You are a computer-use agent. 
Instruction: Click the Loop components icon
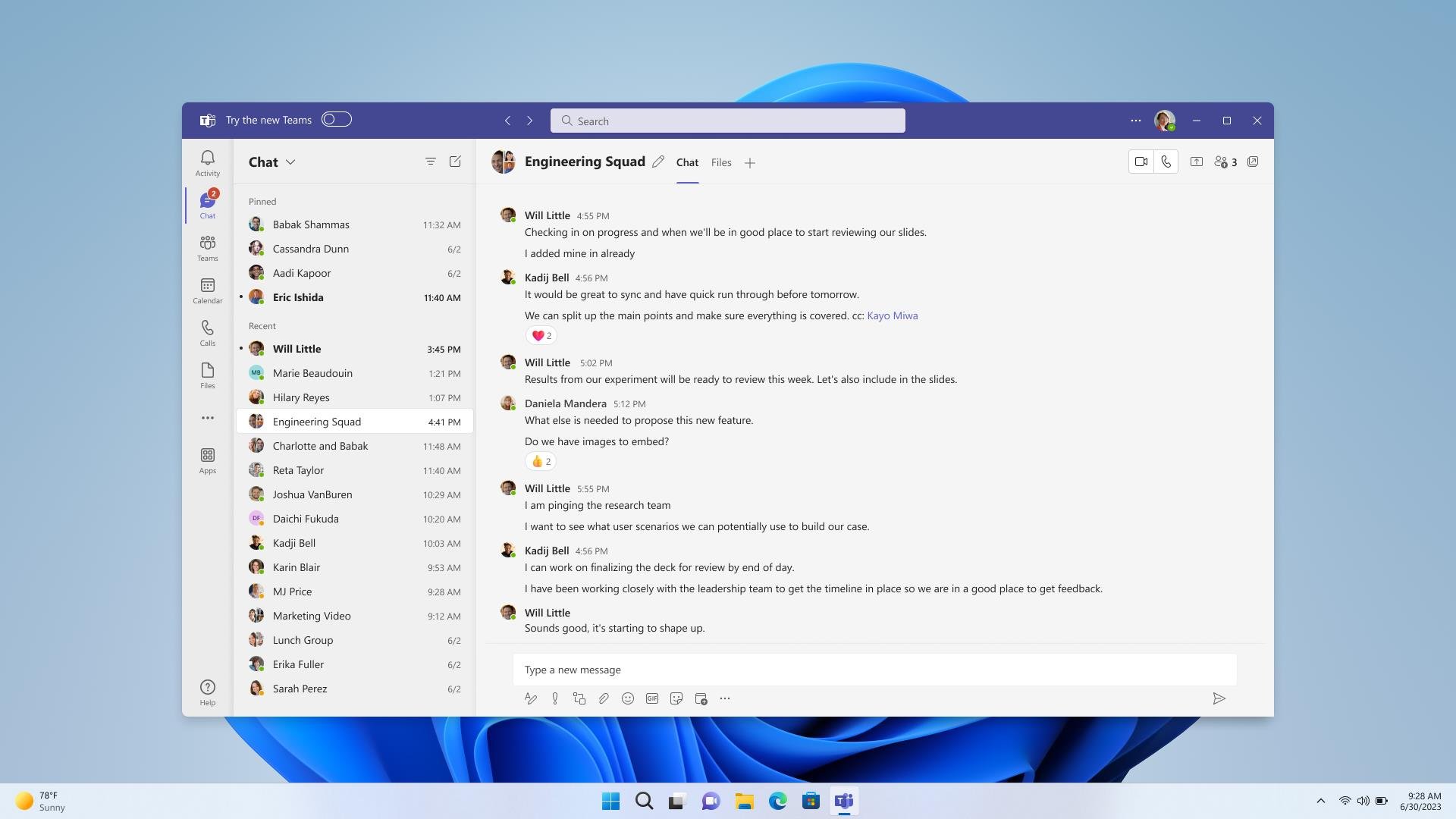pos(579,698)
